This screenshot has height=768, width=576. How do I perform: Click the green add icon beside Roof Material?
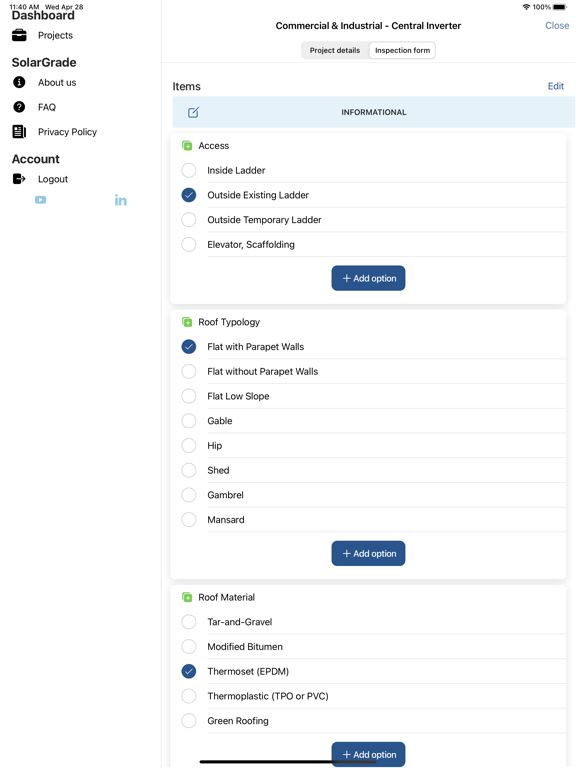tap(187, 597)
